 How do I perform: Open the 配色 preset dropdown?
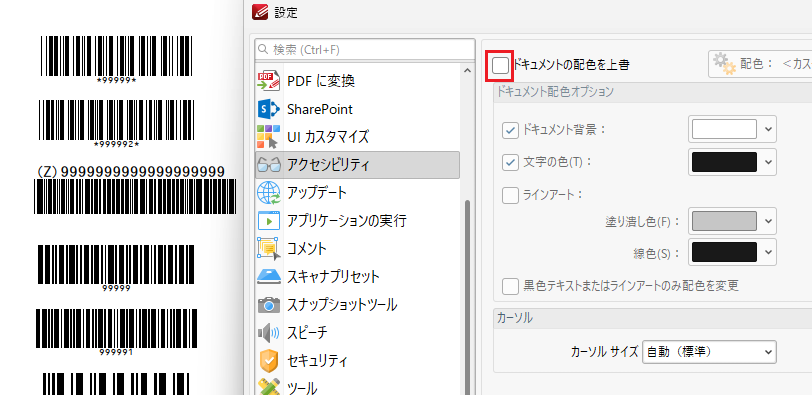[x=760, y=64]
